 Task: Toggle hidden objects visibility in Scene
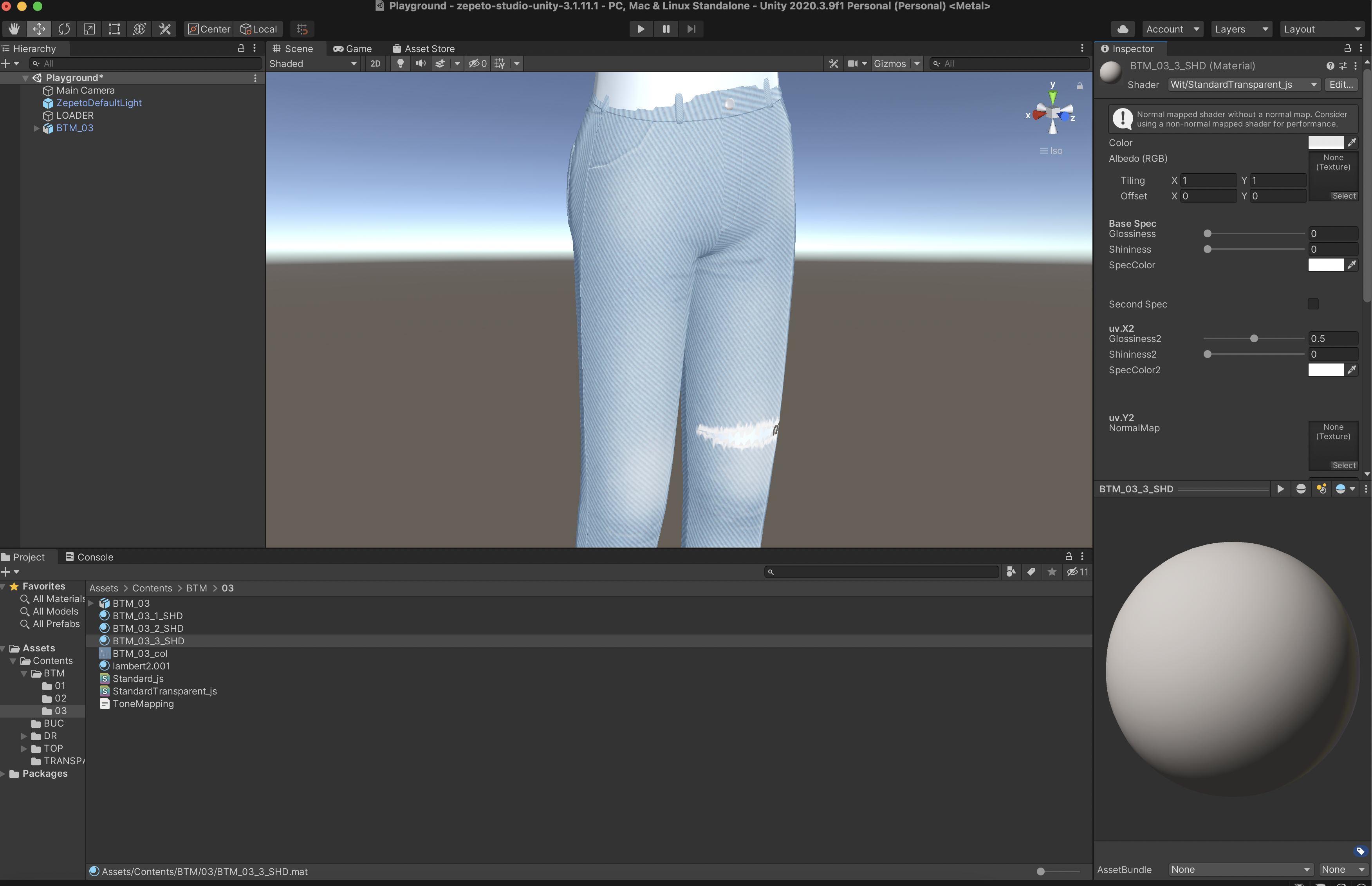[477, 63]
